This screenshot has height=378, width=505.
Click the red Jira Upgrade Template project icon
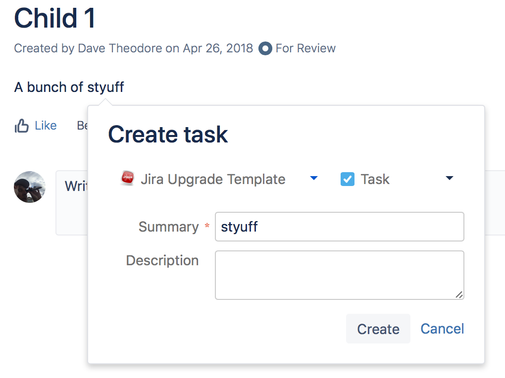[127, 178]
